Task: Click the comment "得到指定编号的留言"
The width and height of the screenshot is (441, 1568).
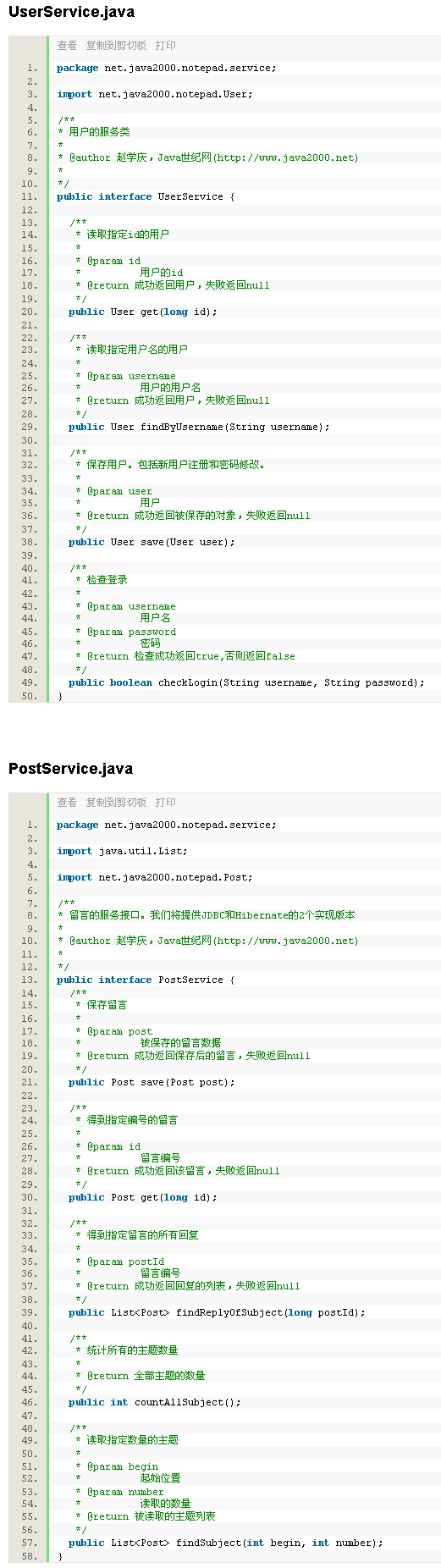Action: [x=127, y=1120]
